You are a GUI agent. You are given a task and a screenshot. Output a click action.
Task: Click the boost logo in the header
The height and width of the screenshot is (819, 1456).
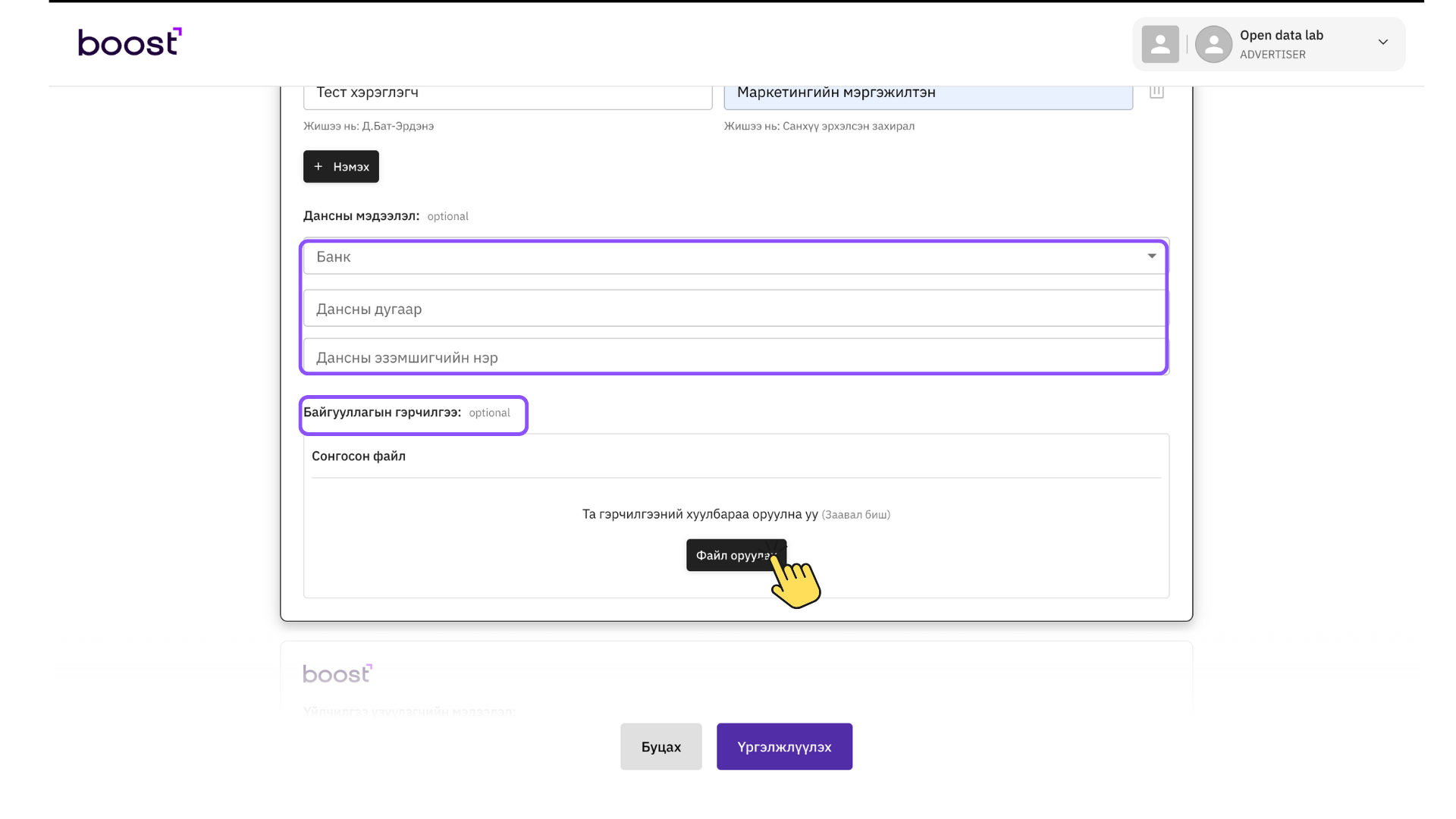tap(130, 42)
